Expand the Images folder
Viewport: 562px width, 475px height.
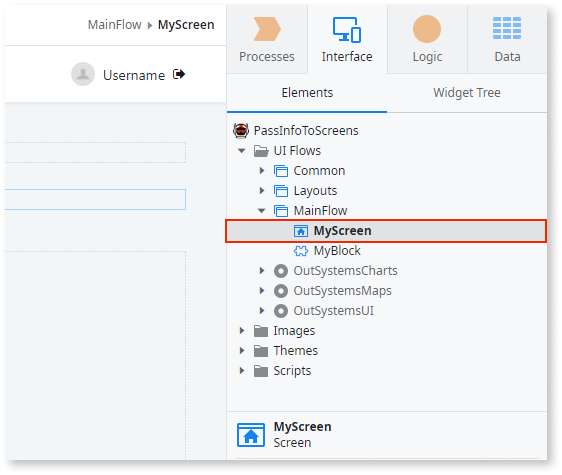point(242,331)
